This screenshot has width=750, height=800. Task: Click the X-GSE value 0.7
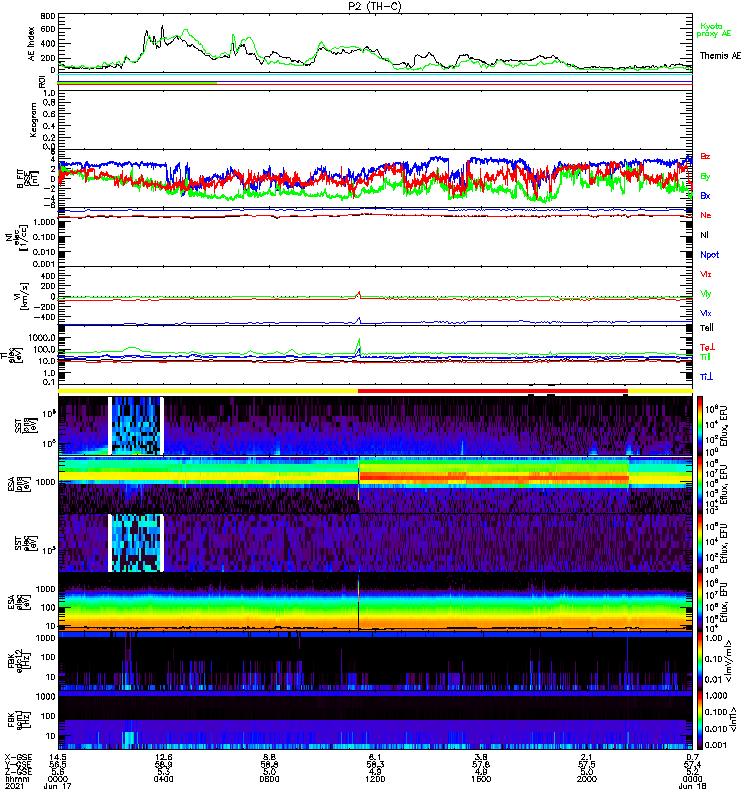pos(692,757)
